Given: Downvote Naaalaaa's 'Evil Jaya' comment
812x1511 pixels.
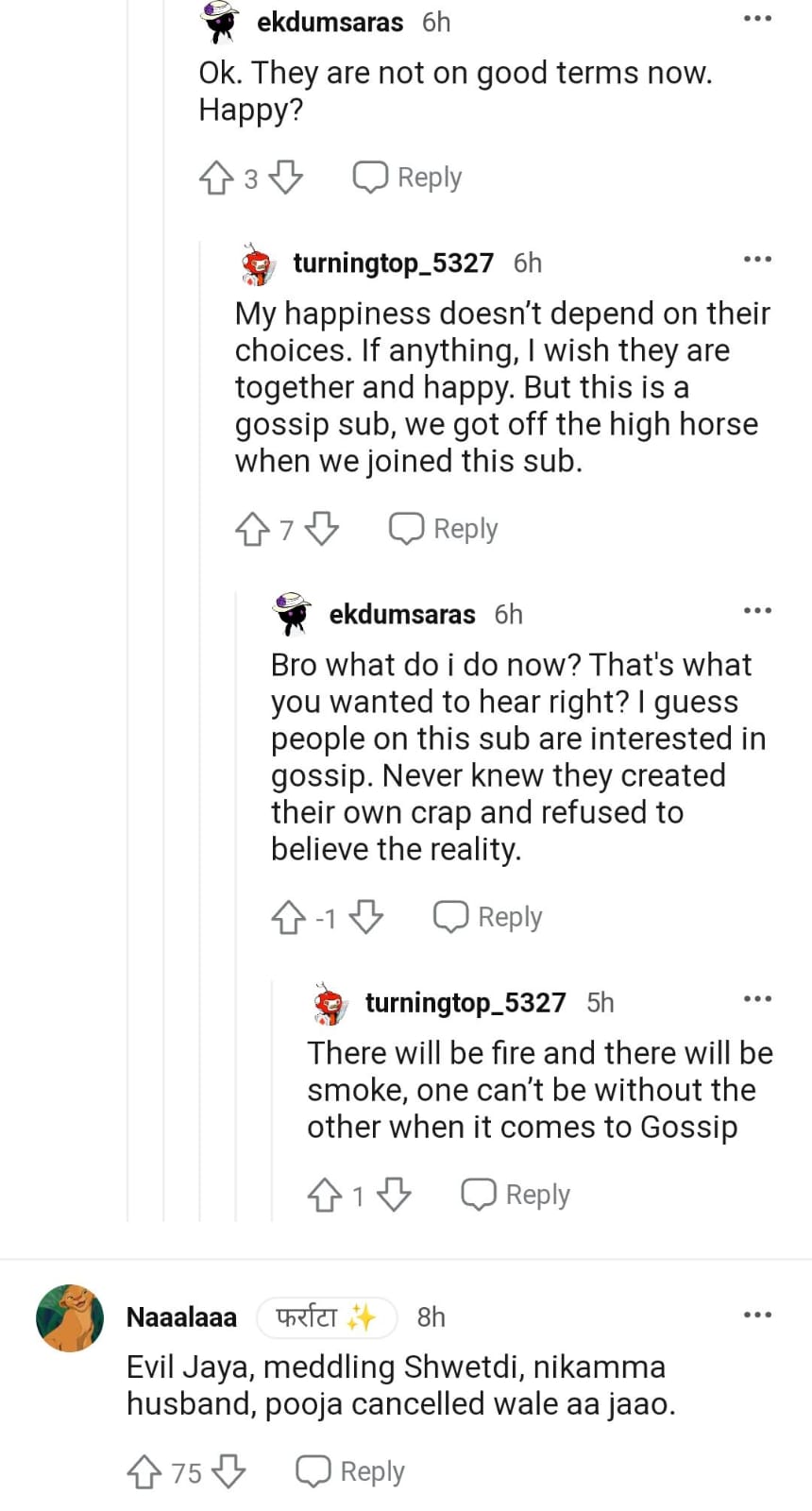Looking at the screenshot, I should click(x=228, y=1470).
